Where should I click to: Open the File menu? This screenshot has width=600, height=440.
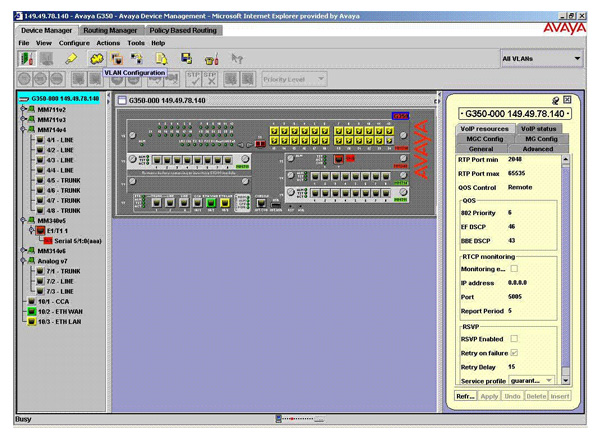(24, 43)
